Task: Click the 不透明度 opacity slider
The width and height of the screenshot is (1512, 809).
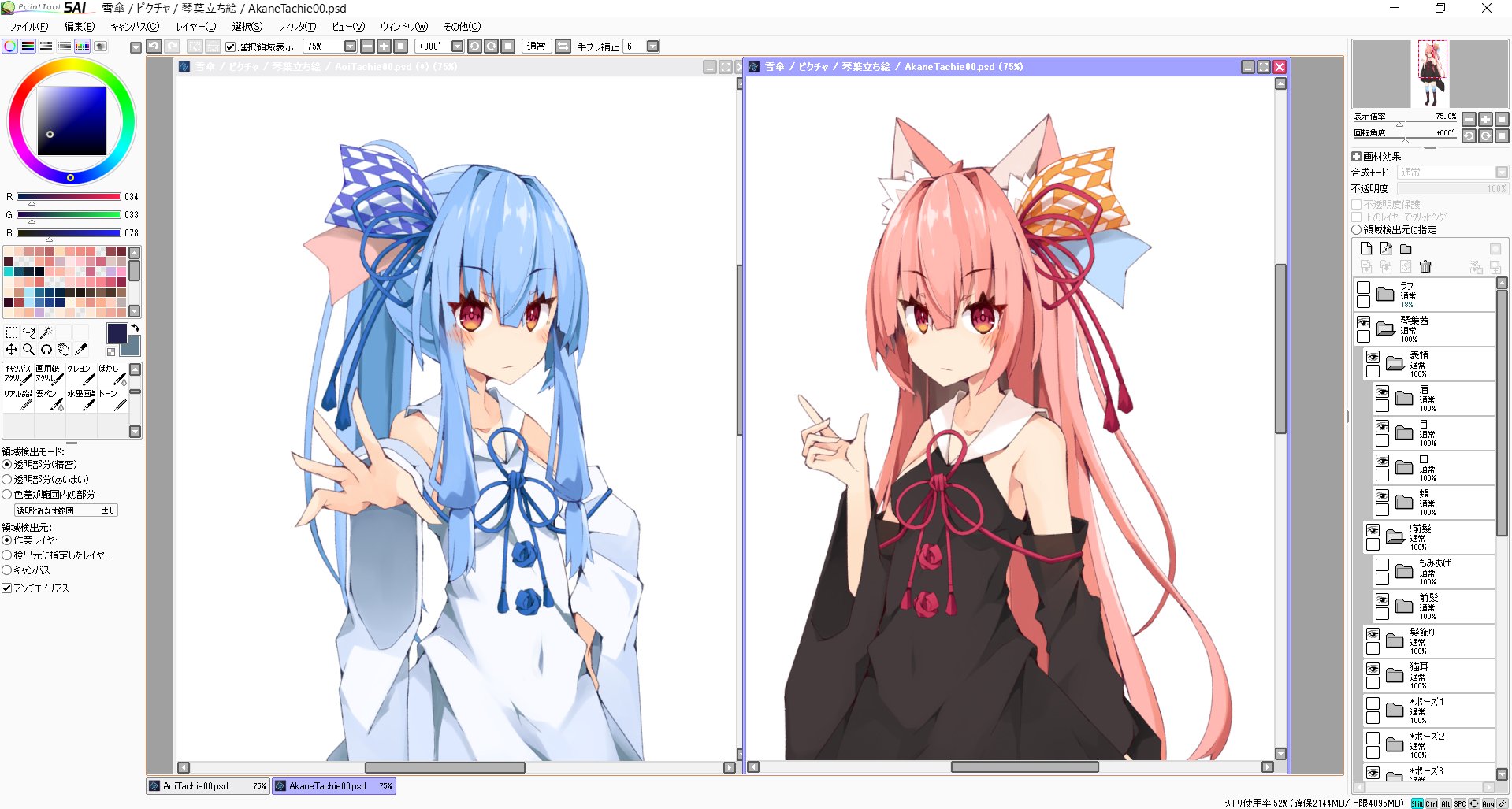Action: (1453, 189)
